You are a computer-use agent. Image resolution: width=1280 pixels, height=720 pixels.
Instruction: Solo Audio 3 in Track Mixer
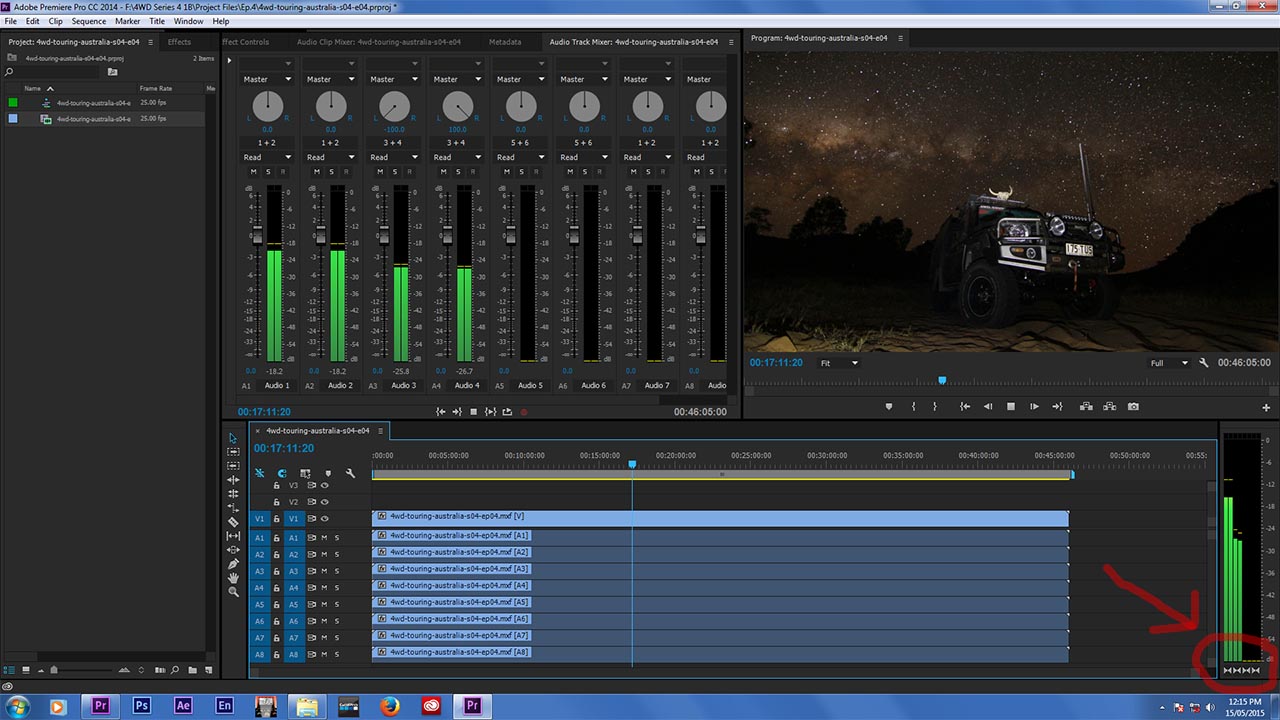point(393,172)
